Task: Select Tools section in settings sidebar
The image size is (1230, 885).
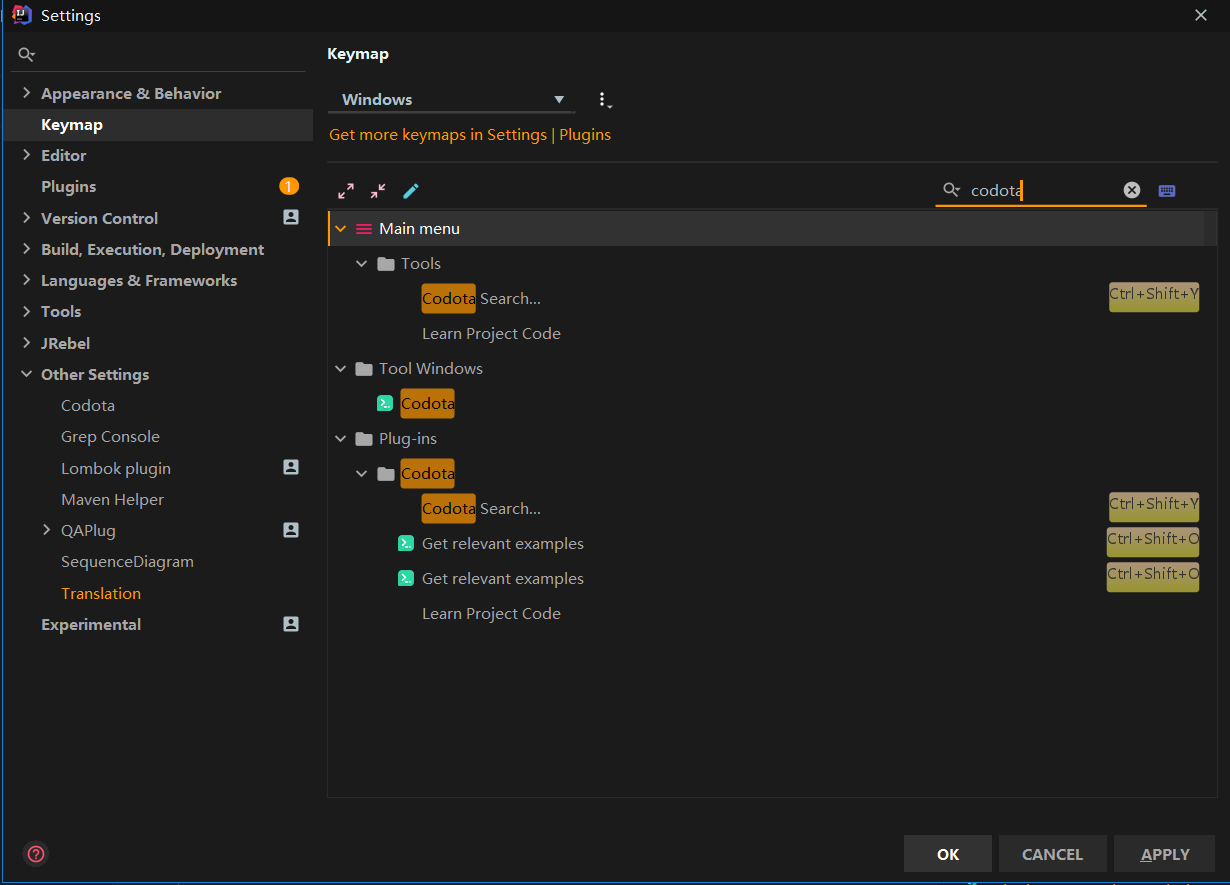Action: pos(61,311)
